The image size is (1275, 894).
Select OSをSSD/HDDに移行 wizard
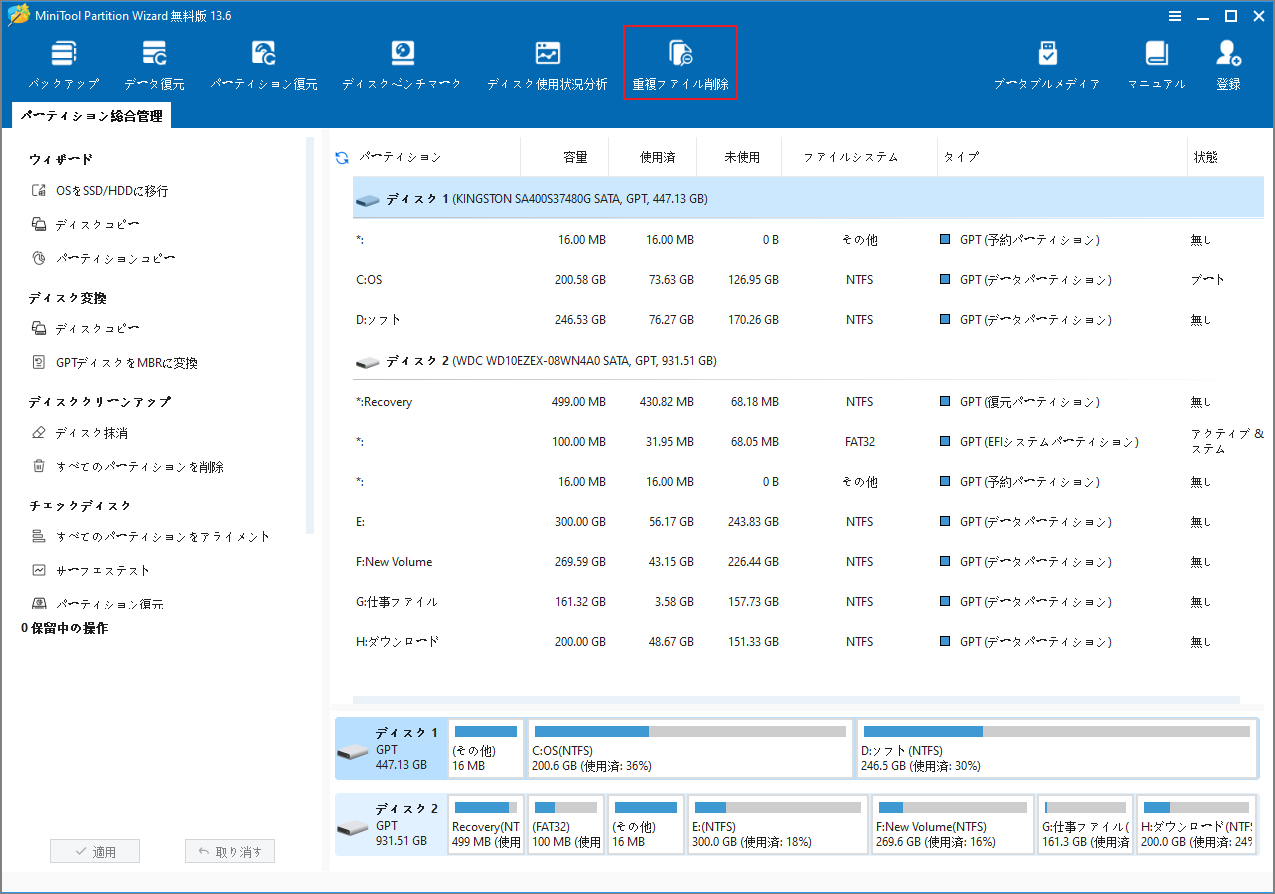pos(99,191)
